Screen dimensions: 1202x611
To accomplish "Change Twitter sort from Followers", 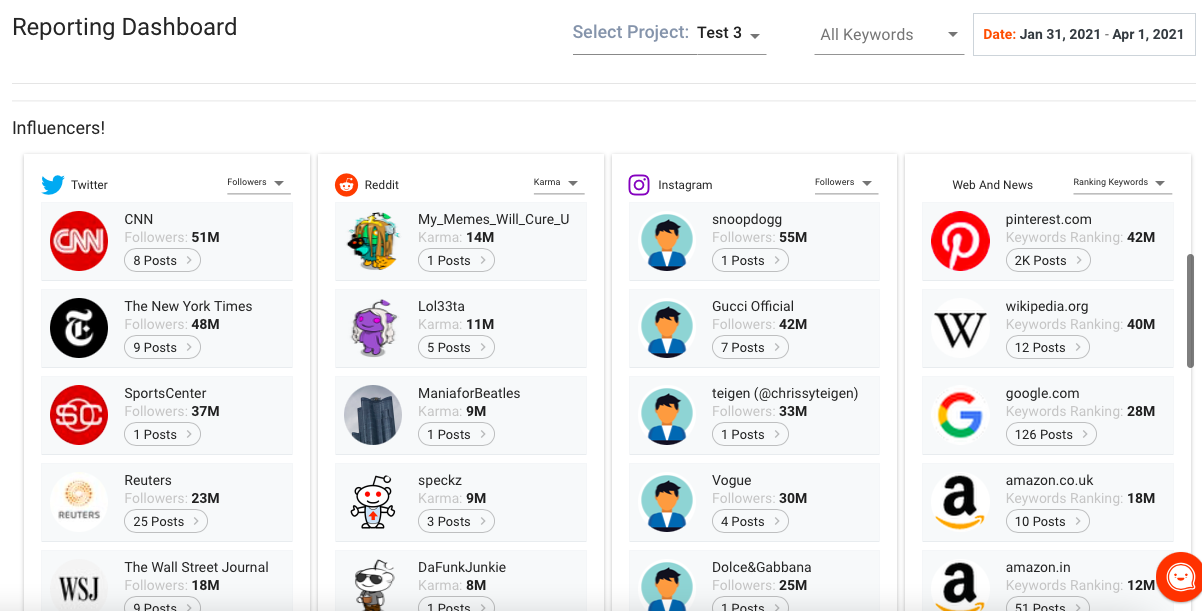I will [257, 183].
